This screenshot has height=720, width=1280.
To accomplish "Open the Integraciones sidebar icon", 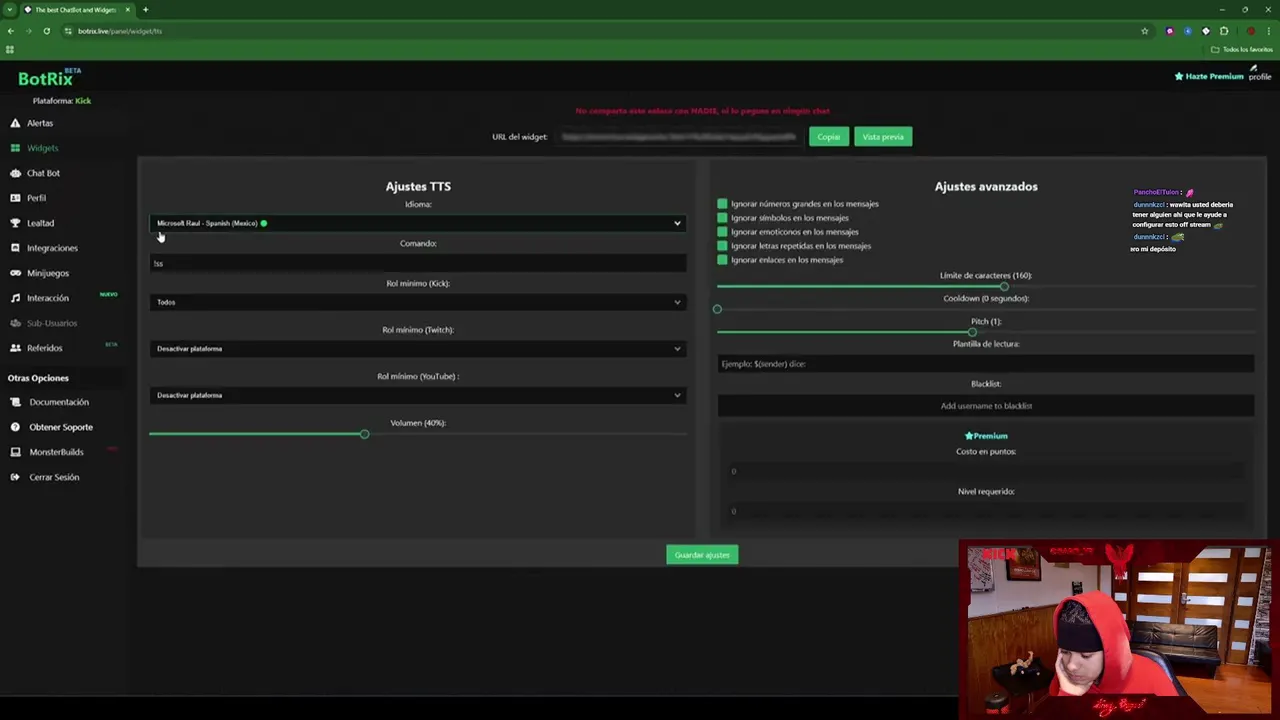I will click(x=15, y=248).
